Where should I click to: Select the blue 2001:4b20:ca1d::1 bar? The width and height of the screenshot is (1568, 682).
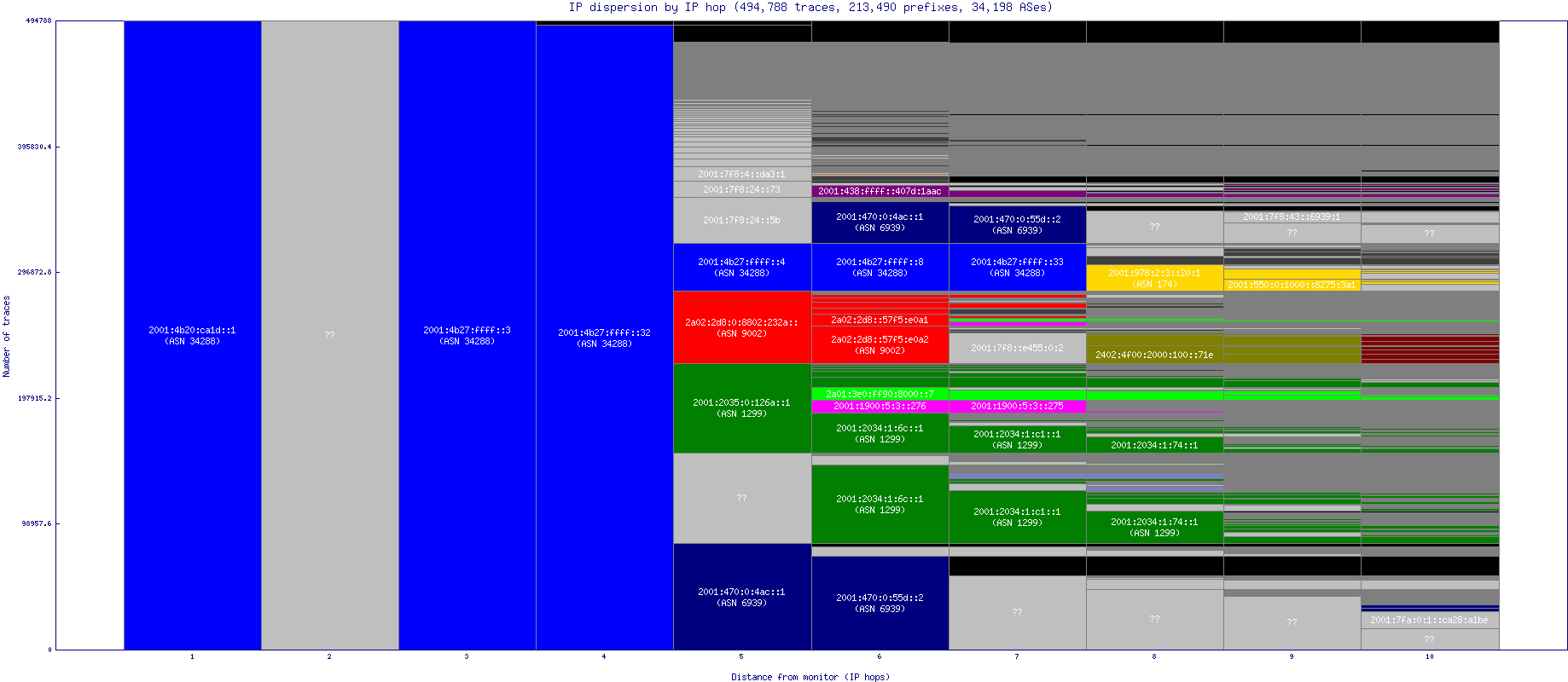(192, 335)
